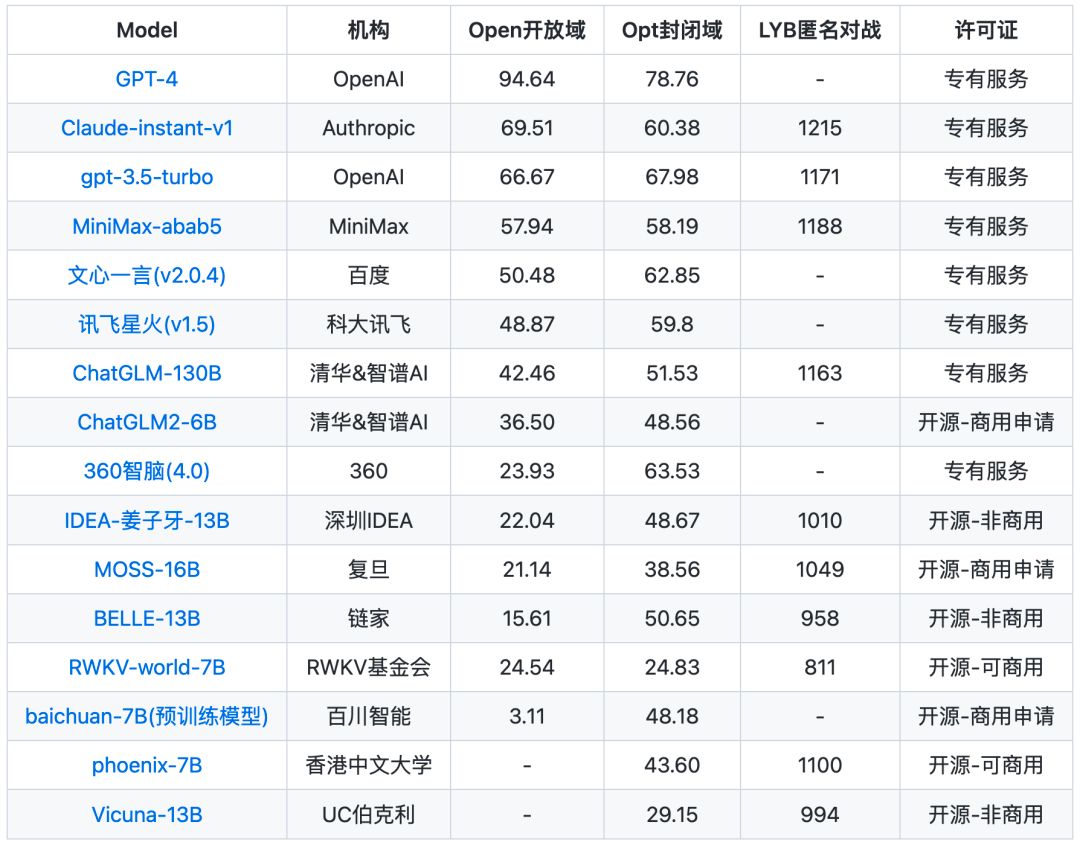
Task: Select the 百川智能 organization cell
Action: pyautogui.click(x=368, y=716)
